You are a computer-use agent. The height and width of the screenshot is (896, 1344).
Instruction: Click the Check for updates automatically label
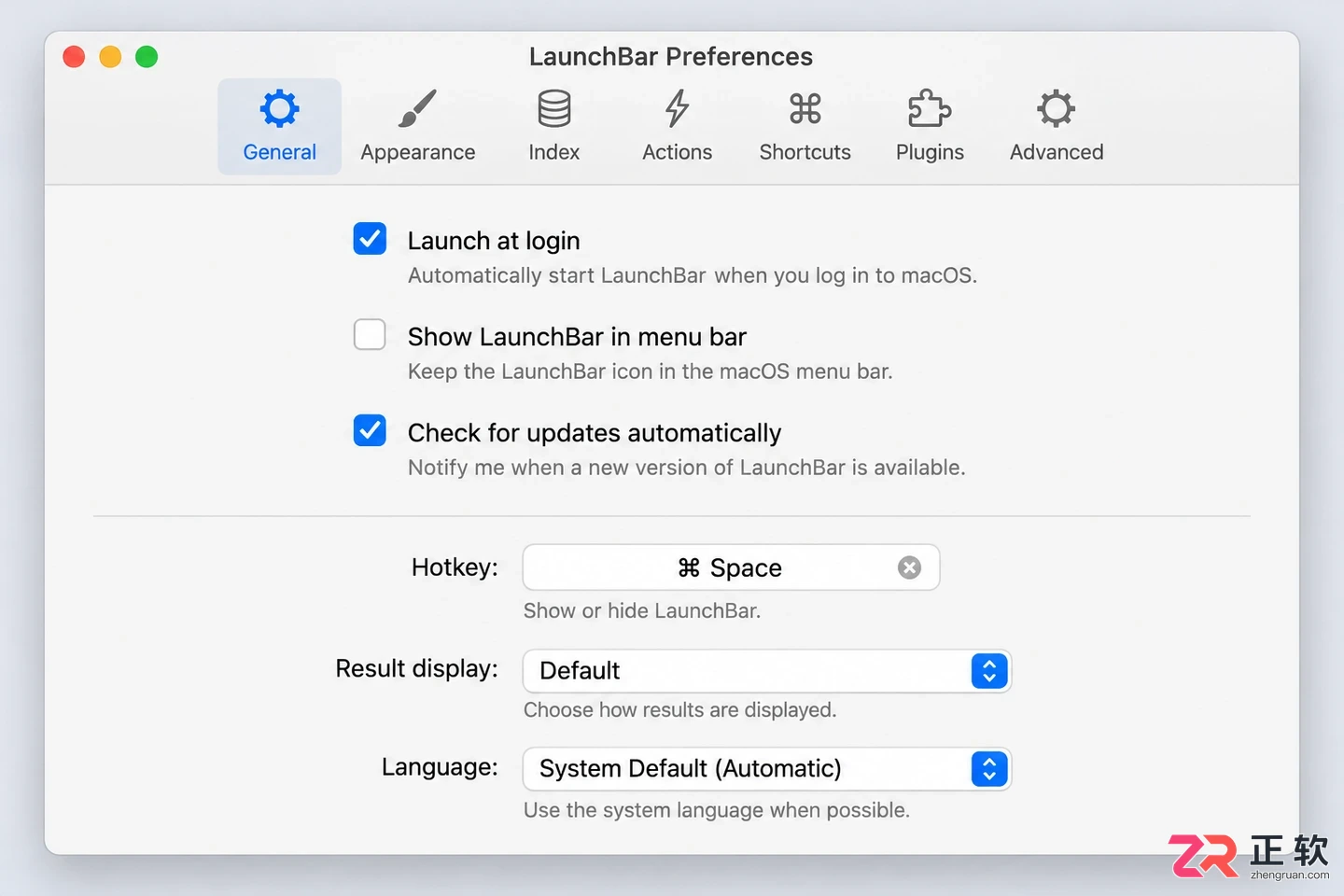tap(595, 433)
